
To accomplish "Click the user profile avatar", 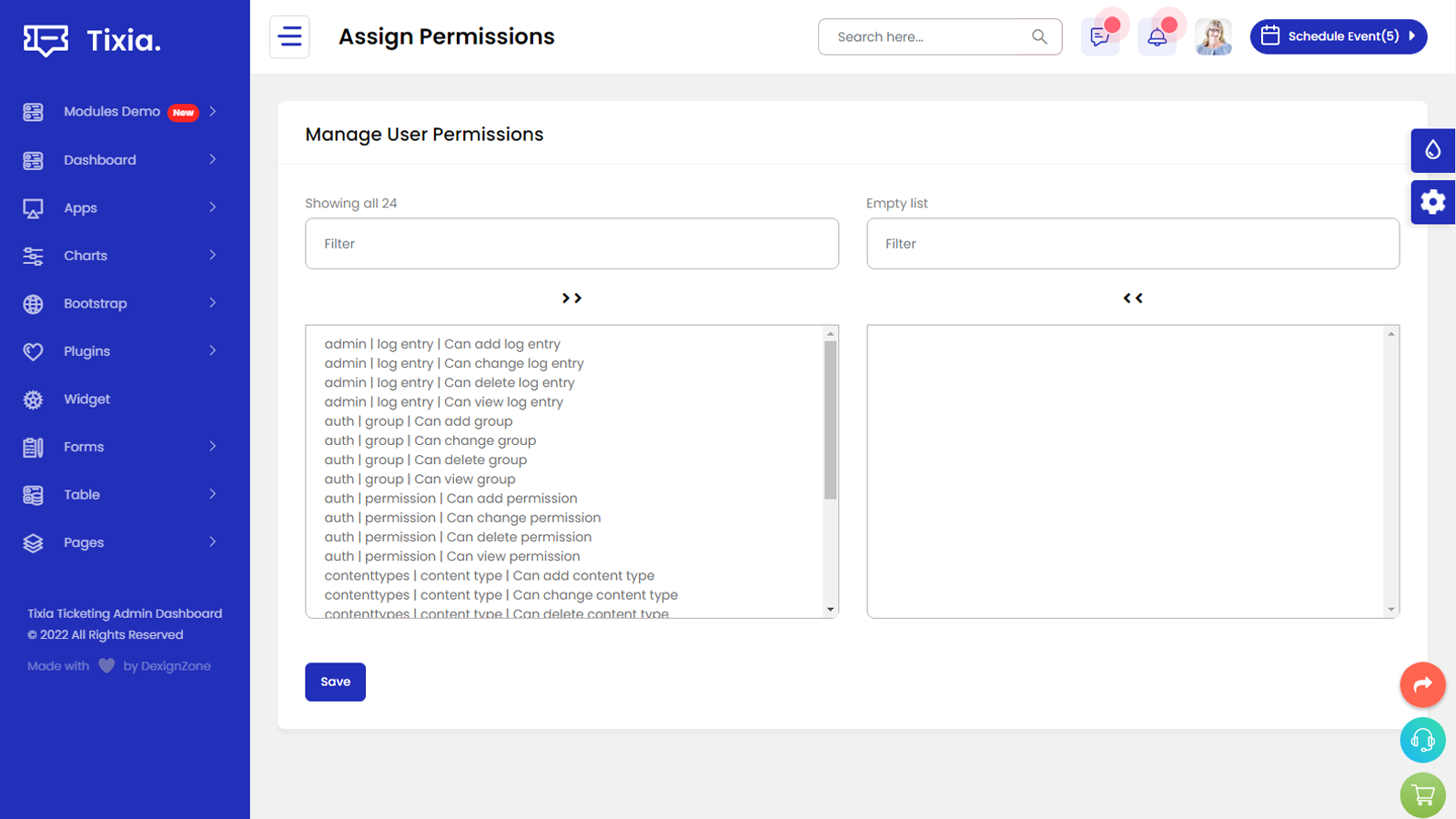I will tap(1213, 36).
